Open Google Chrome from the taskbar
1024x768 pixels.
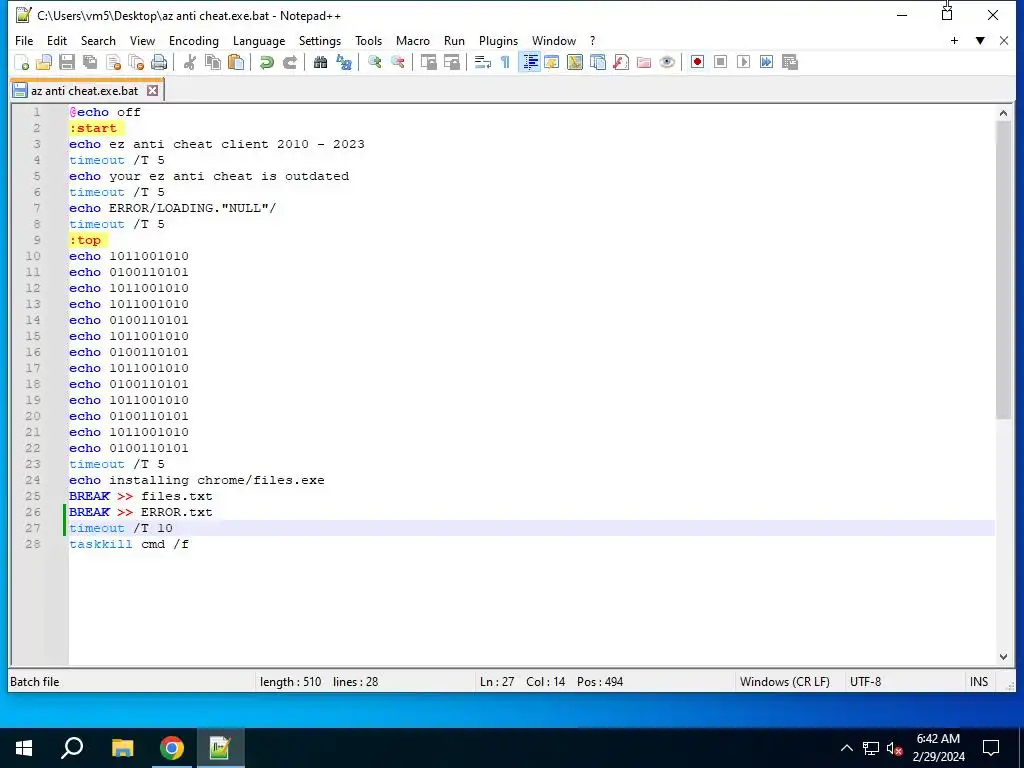pyautogui.click(x=172, y=748)
